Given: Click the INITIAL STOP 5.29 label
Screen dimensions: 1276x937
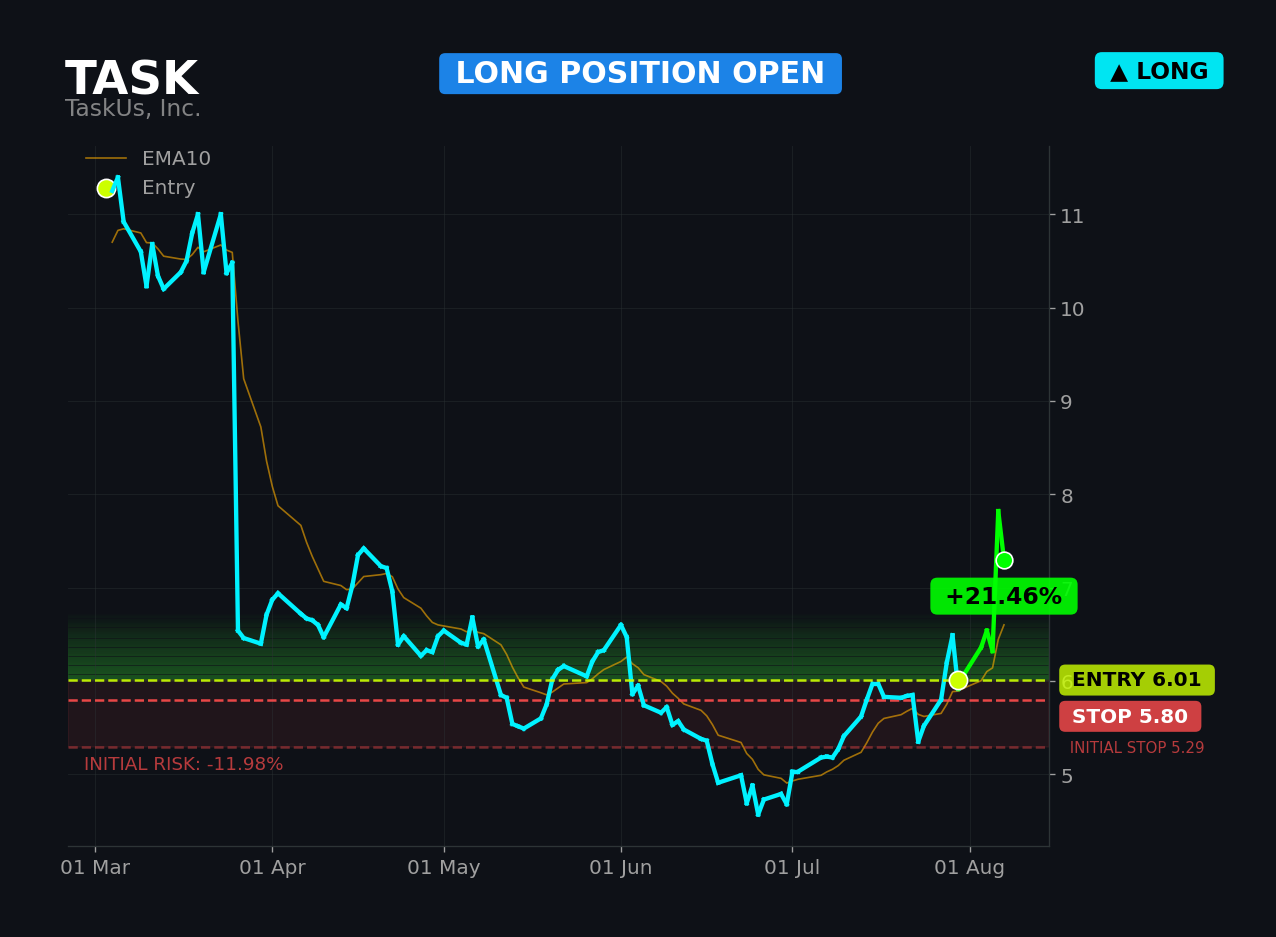Looking at the screenshot, I should pos(1137,748).
